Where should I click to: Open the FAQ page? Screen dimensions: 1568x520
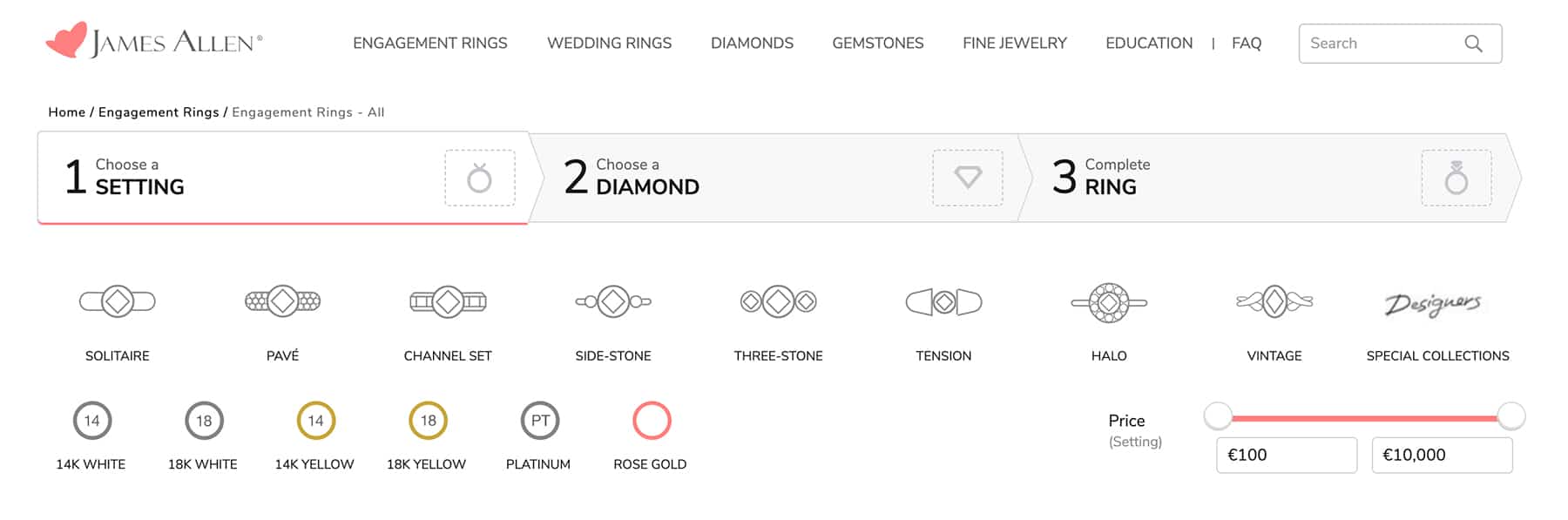click(x=1246, y=42)
